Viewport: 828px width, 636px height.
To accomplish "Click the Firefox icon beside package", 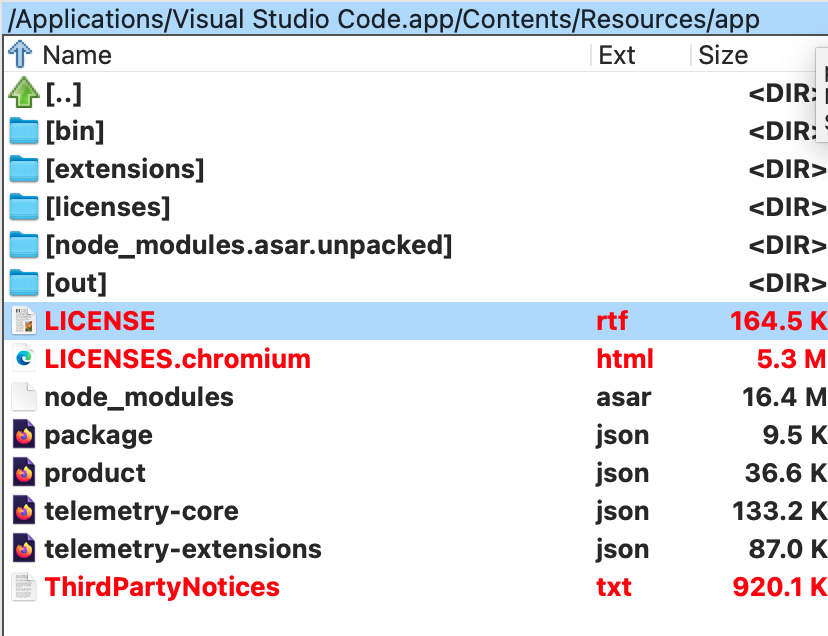I will click(x=23, y=435).
